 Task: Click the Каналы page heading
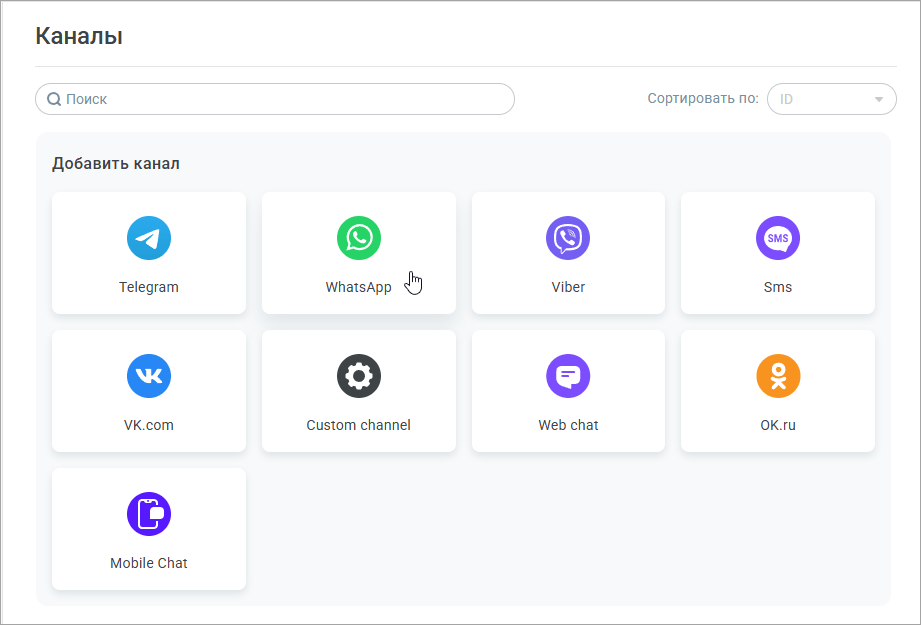[79, 36]
